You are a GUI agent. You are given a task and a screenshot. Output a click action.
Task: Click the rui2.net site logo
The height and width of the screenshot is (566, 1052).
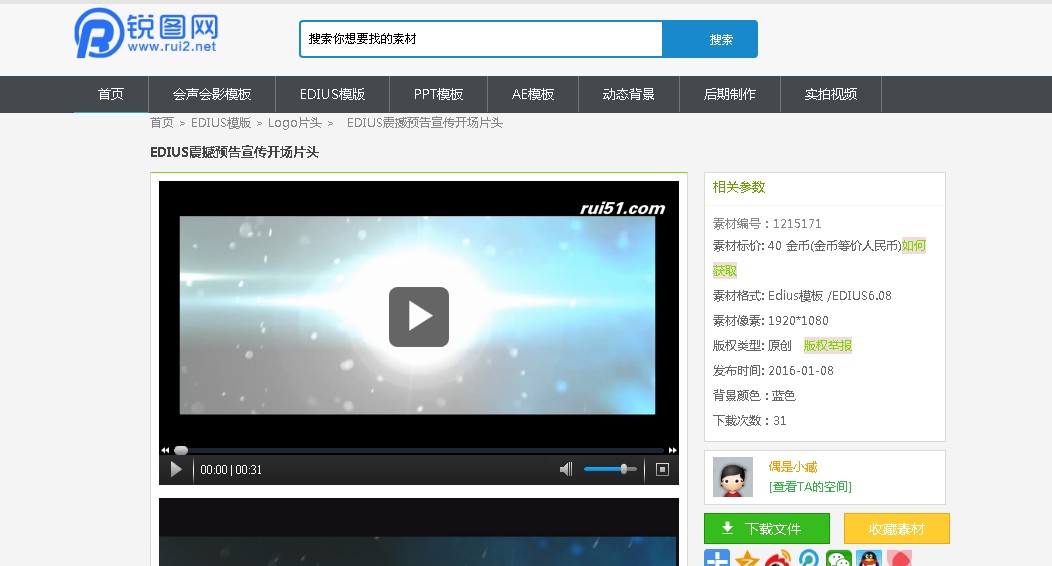click(x=146, y=33)
